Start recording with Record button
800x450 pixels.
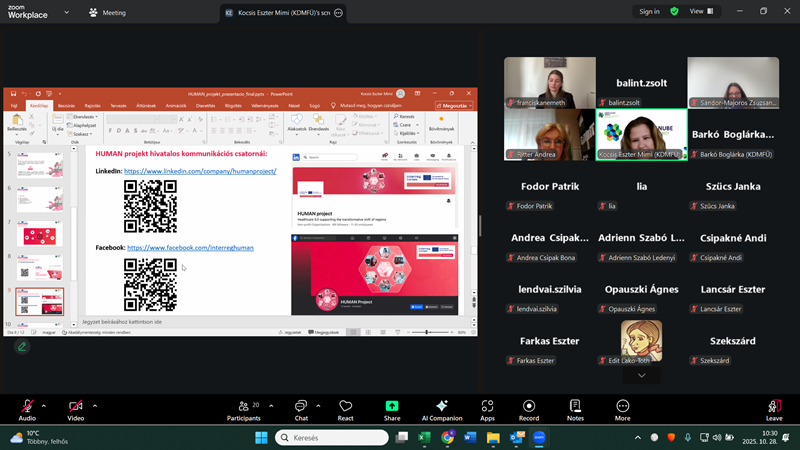529,408
